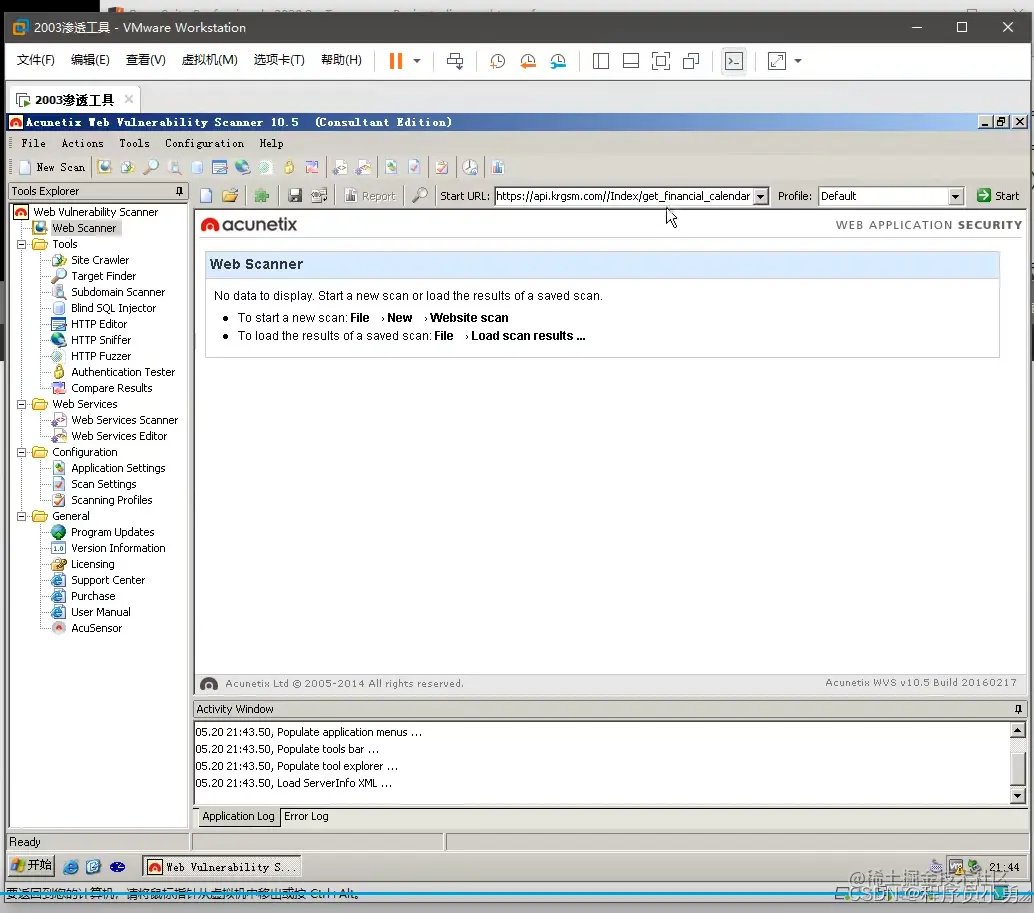The width and height of the screenshot is (1034, 913).
Task: Click inside the Start URL text field
Action: tap(624, 196)
